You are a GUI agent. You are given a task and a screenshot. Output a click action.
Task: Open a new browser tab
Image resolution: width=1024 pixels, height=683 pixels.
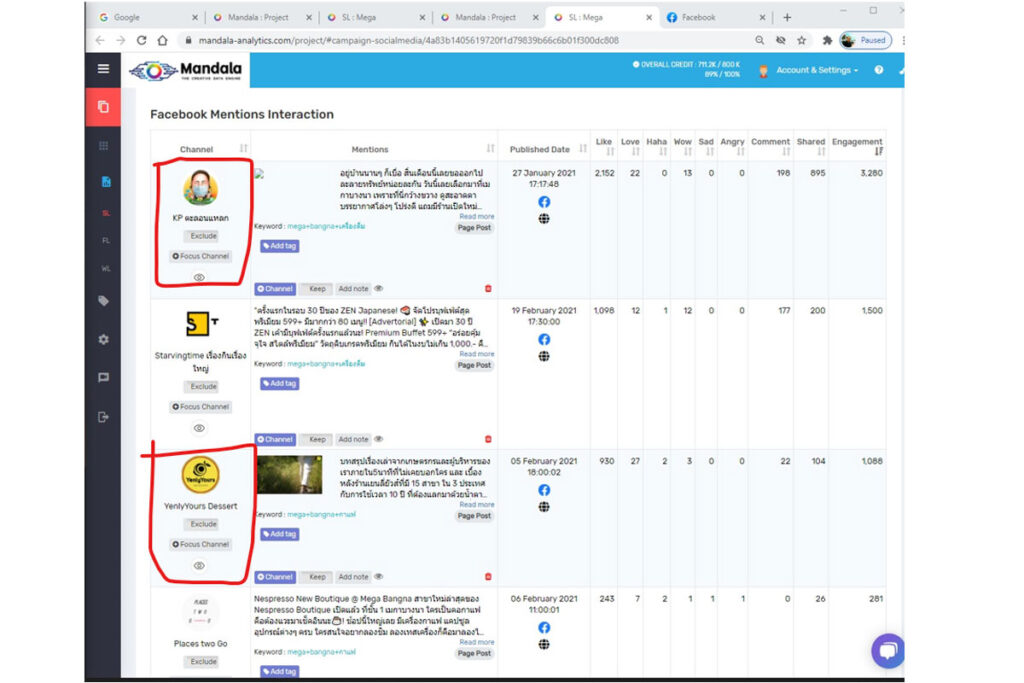(x=787, y=18)
